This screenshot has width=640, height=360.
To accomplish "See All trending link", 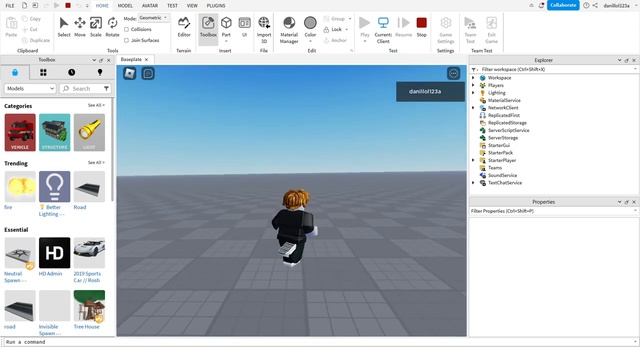I will 96,162.
